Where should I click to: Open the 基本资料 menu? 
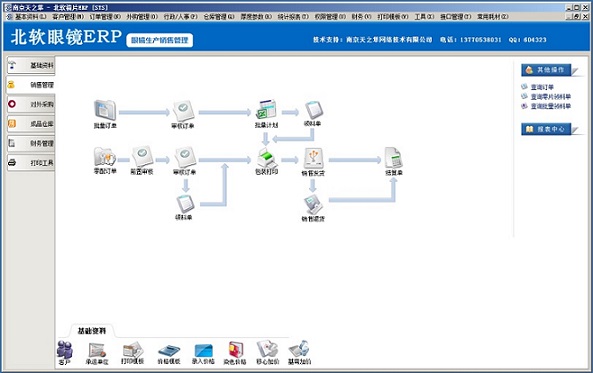coord(30,17)
